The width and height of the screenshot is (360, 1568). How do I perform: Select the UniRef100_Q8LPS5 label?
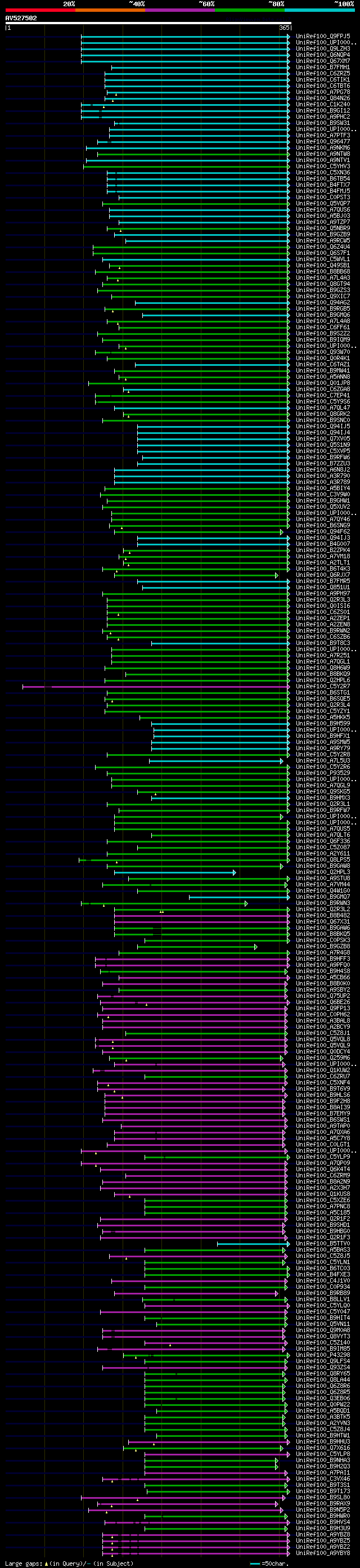click(323, 859)
